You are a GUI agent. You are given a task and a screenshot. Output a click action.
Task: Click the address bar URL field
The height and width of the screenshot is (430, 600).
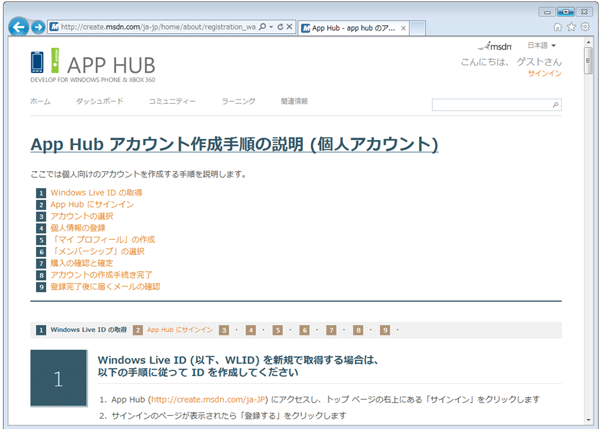click(x=158, y=27)
